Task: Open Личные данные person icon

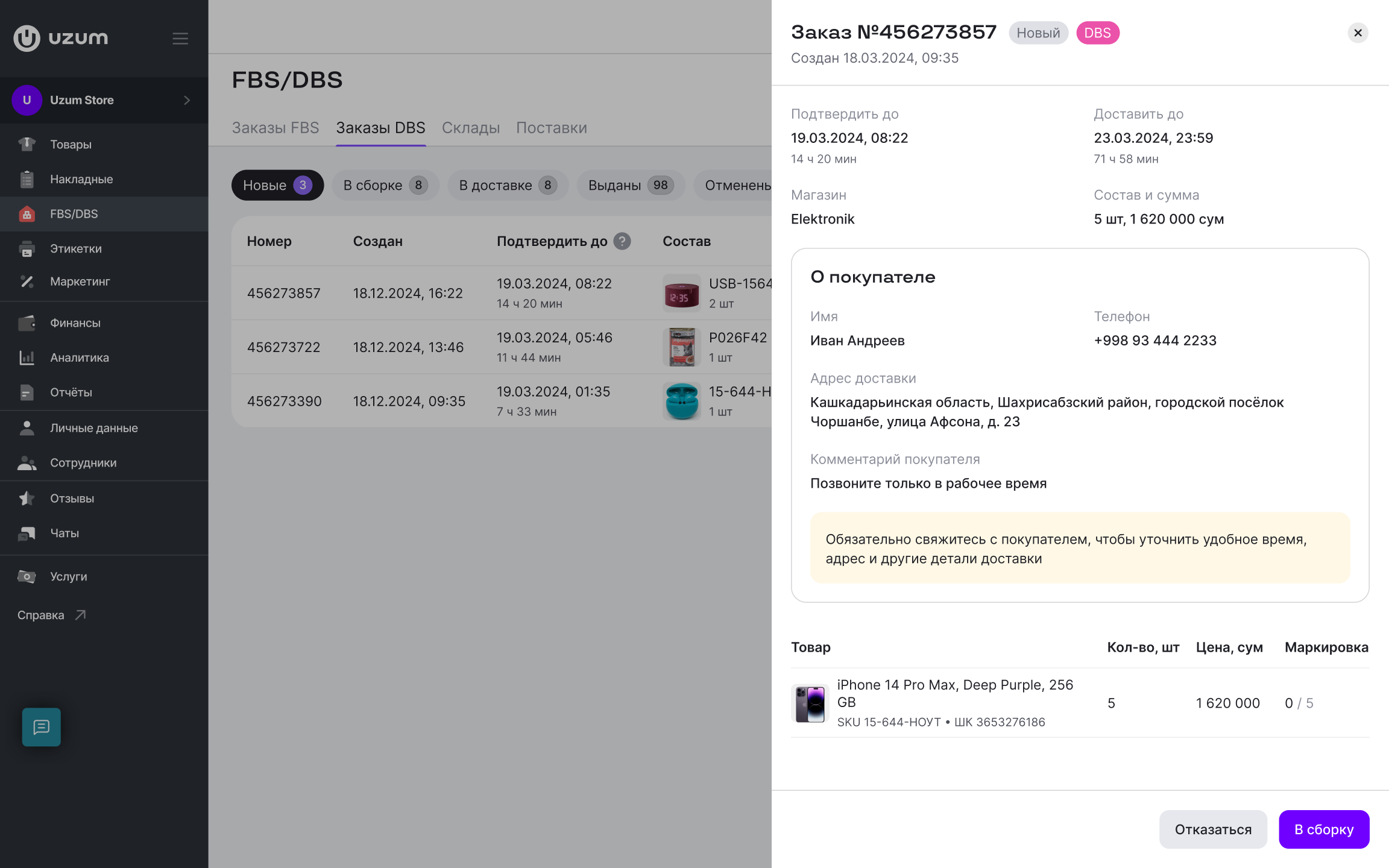Action: click(27, 428)
